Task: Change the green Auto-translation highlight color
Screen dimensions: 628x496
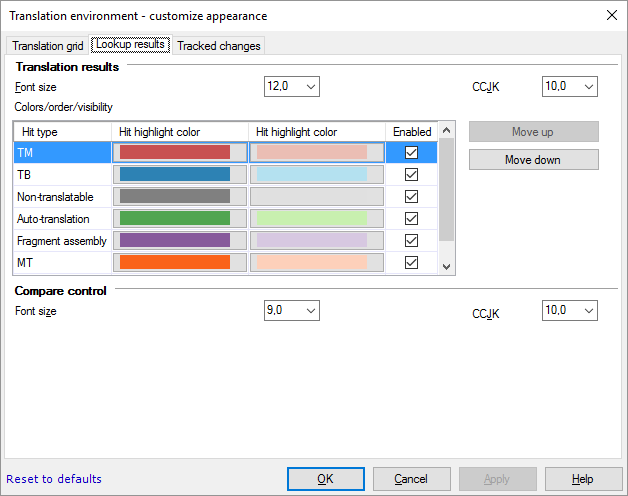Action: click(x=180, y=218)
